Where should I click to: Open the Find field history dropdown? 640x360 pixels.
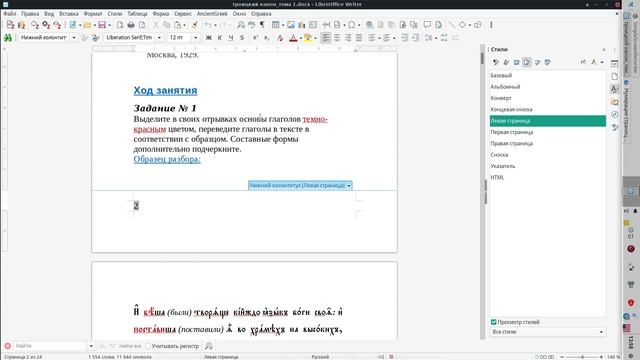click(91, 346)
